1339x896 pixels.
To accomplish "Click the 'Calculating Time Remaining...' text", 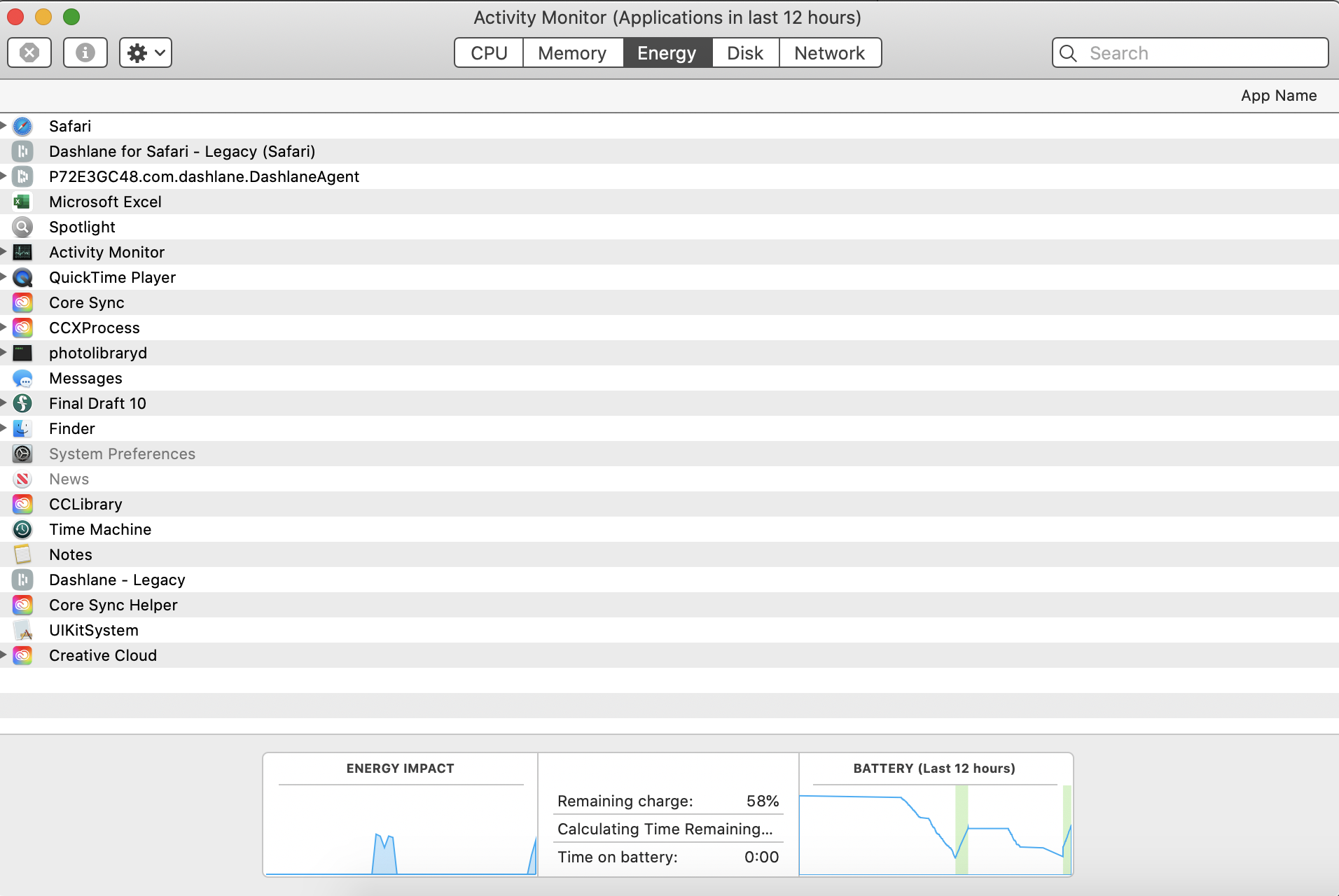I will tap(665, 829).
